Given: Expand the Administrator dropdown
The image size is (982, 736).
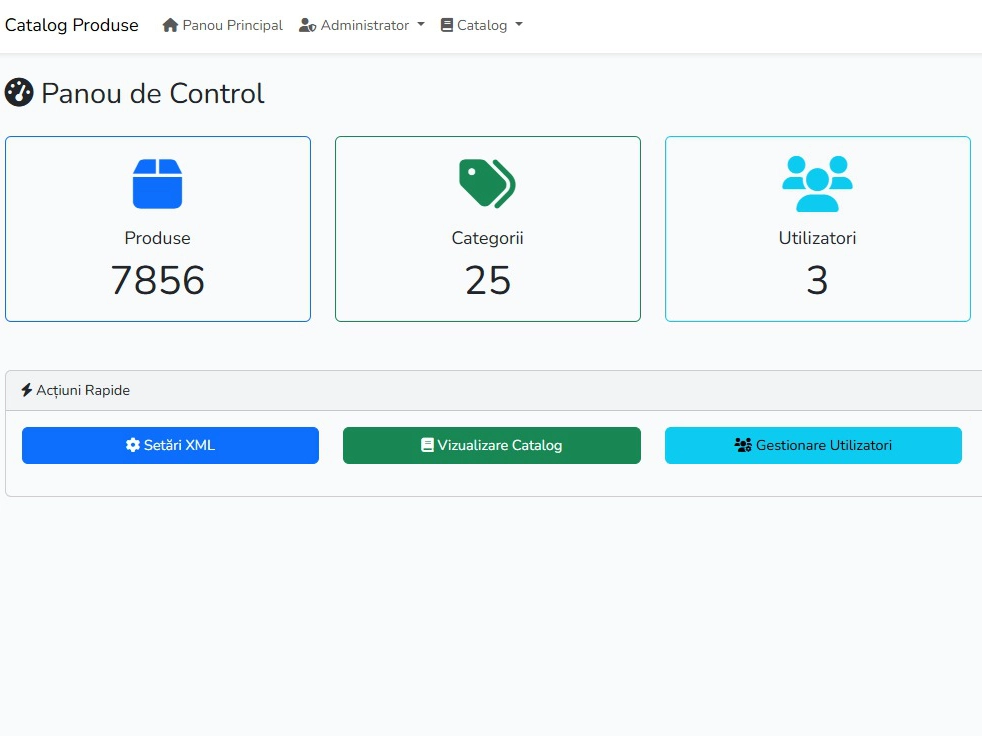Looking at the screenshot, I should pyautogui.click(x=362, y=25).
